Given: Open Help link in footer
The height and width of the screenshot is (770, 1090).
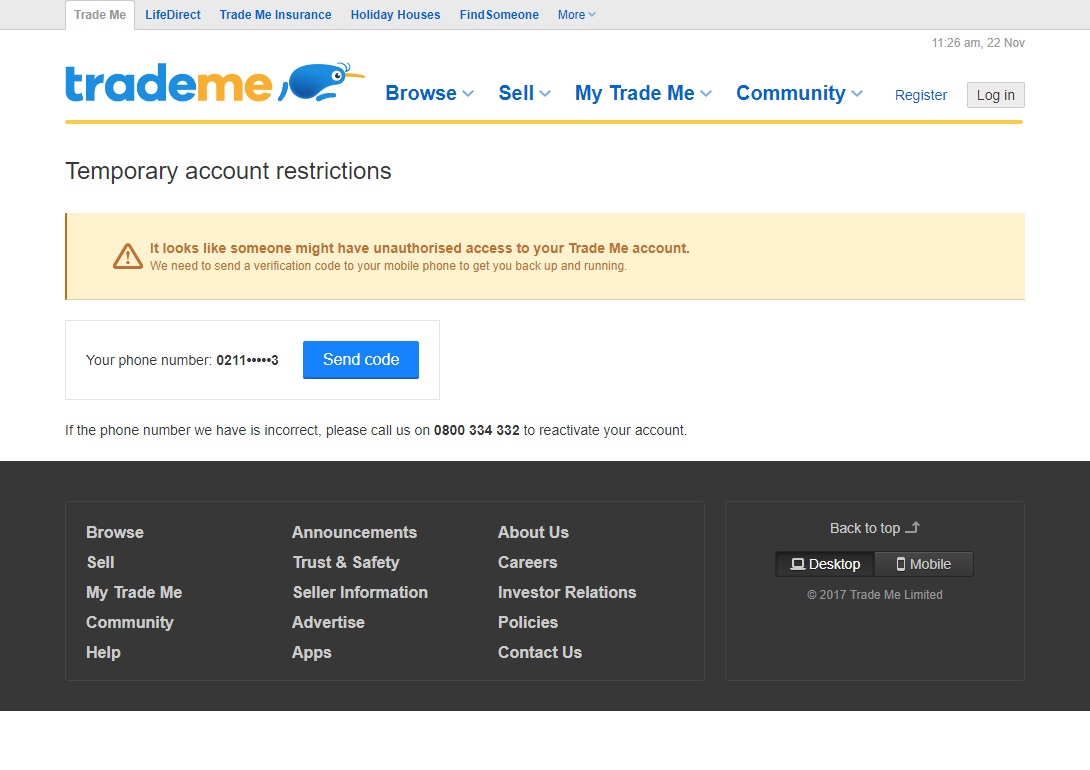Looking at the screenshot, I should 103,652.
